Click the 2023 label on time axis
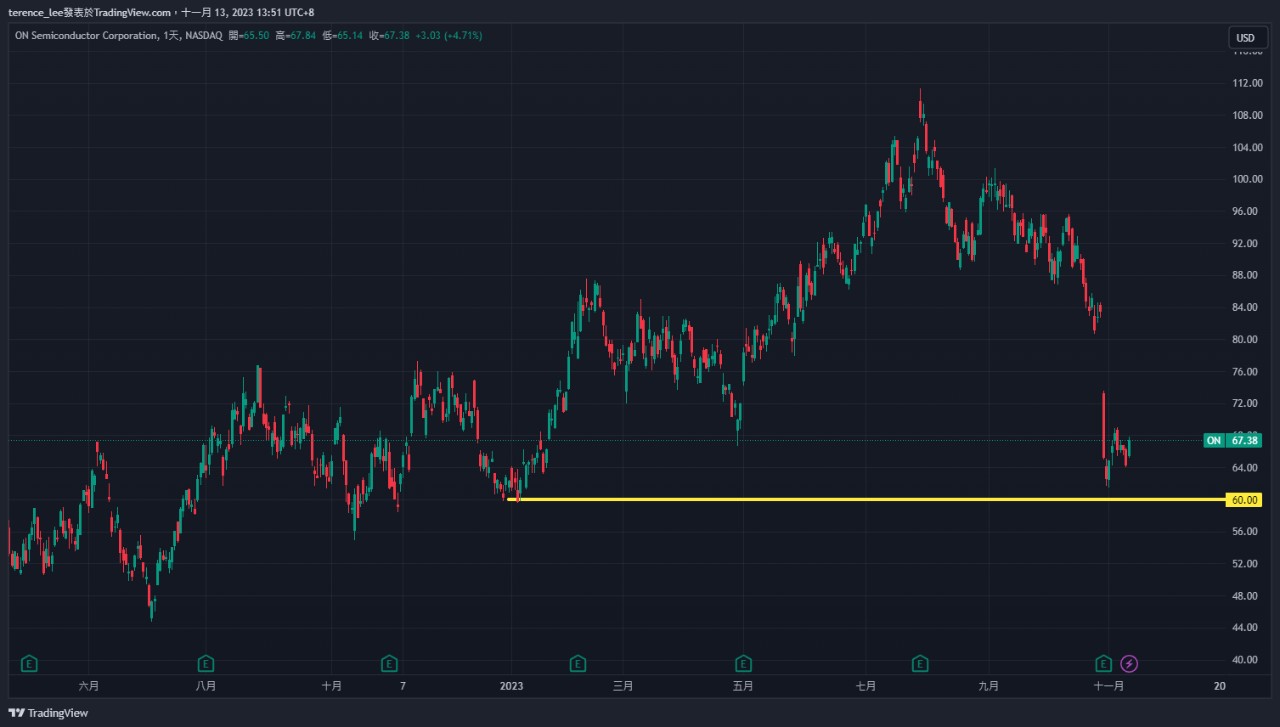Image resolution: width=1280 pixels, height=727 pixels. [511, 686]
